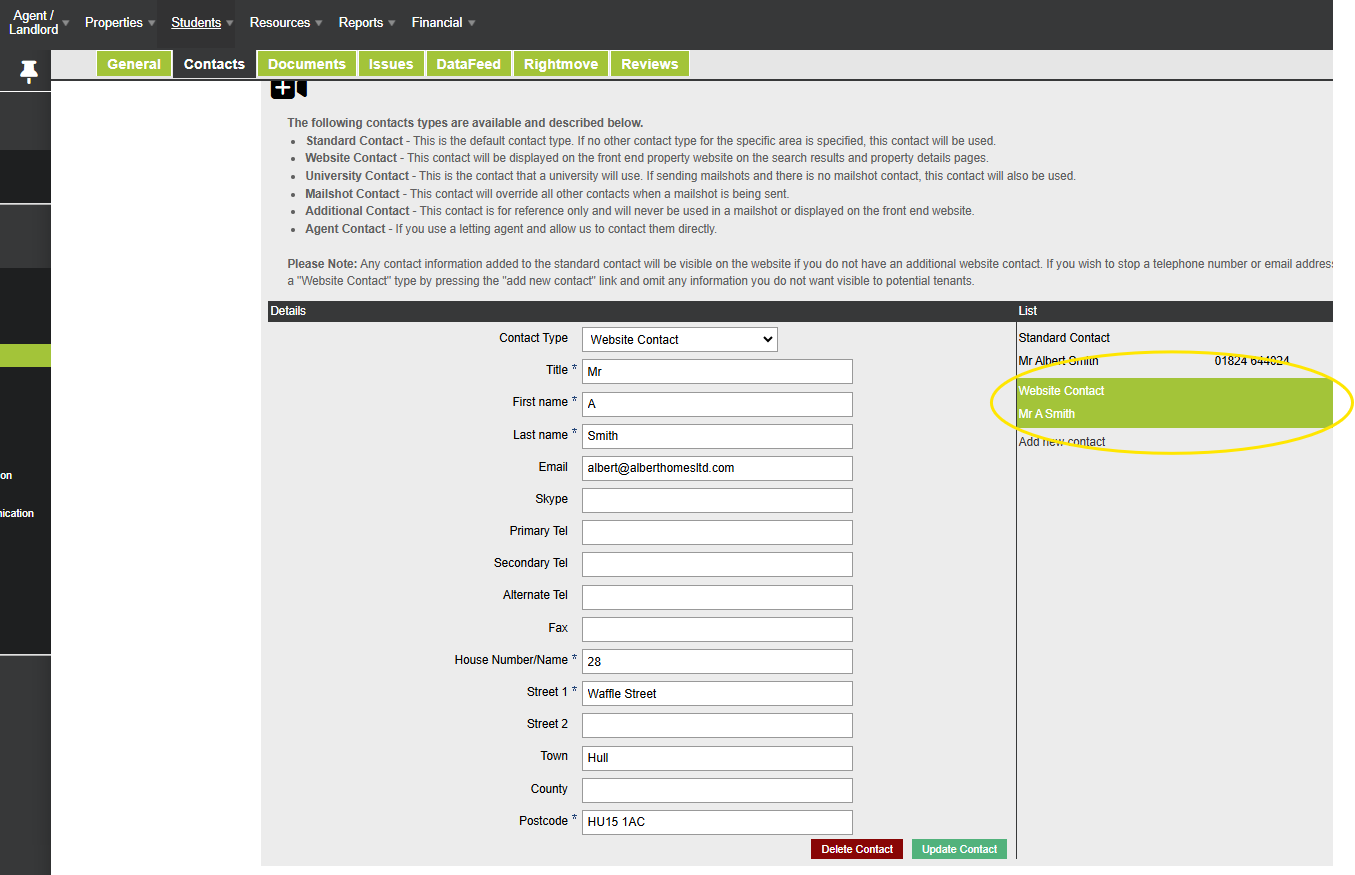1355x875 pixels.
Task: Switch to the General tab
Action: [134, 64]
